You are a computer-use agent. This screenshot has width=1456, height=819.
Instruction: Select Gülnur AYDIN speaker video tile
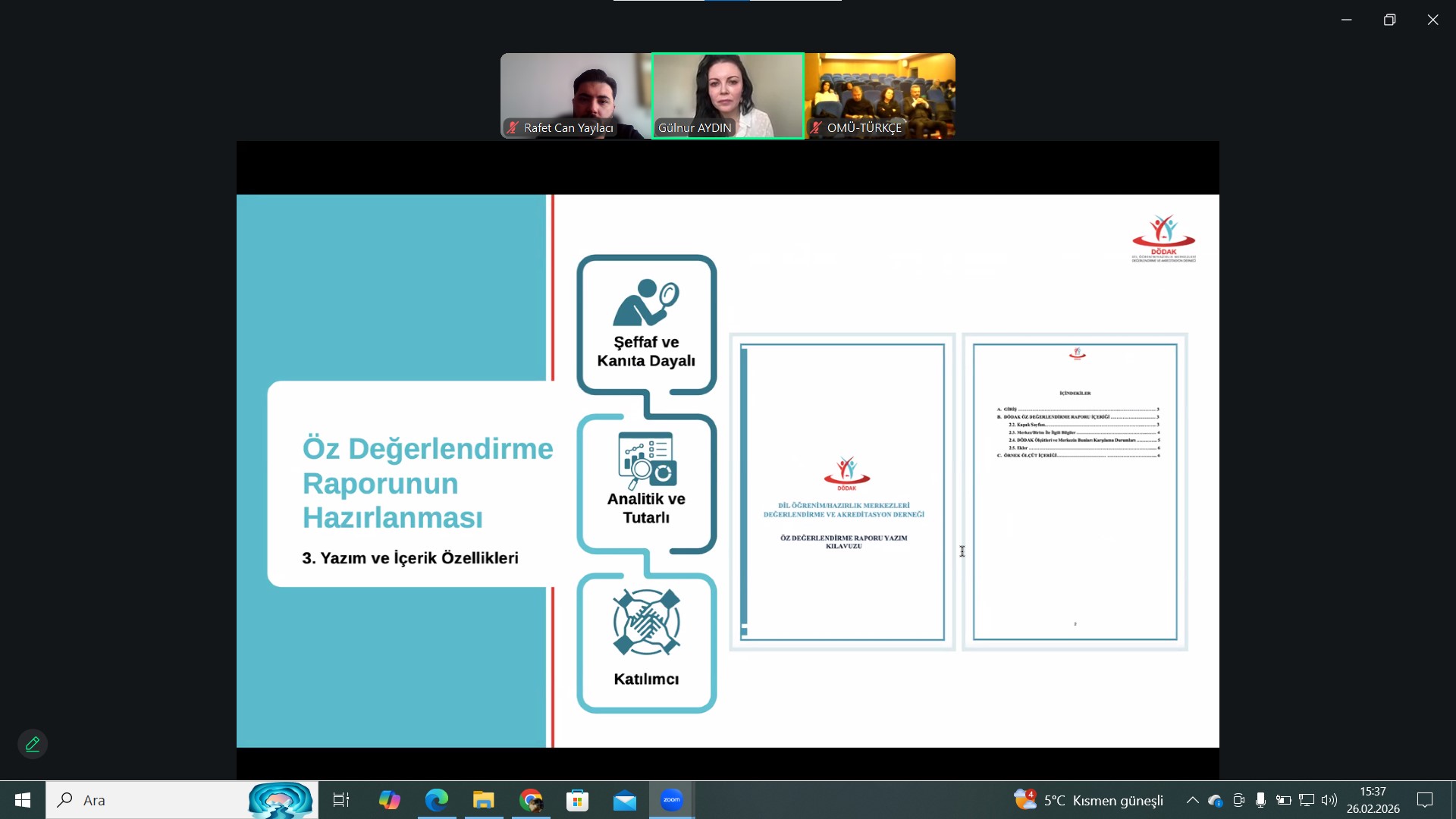(727, 96)
